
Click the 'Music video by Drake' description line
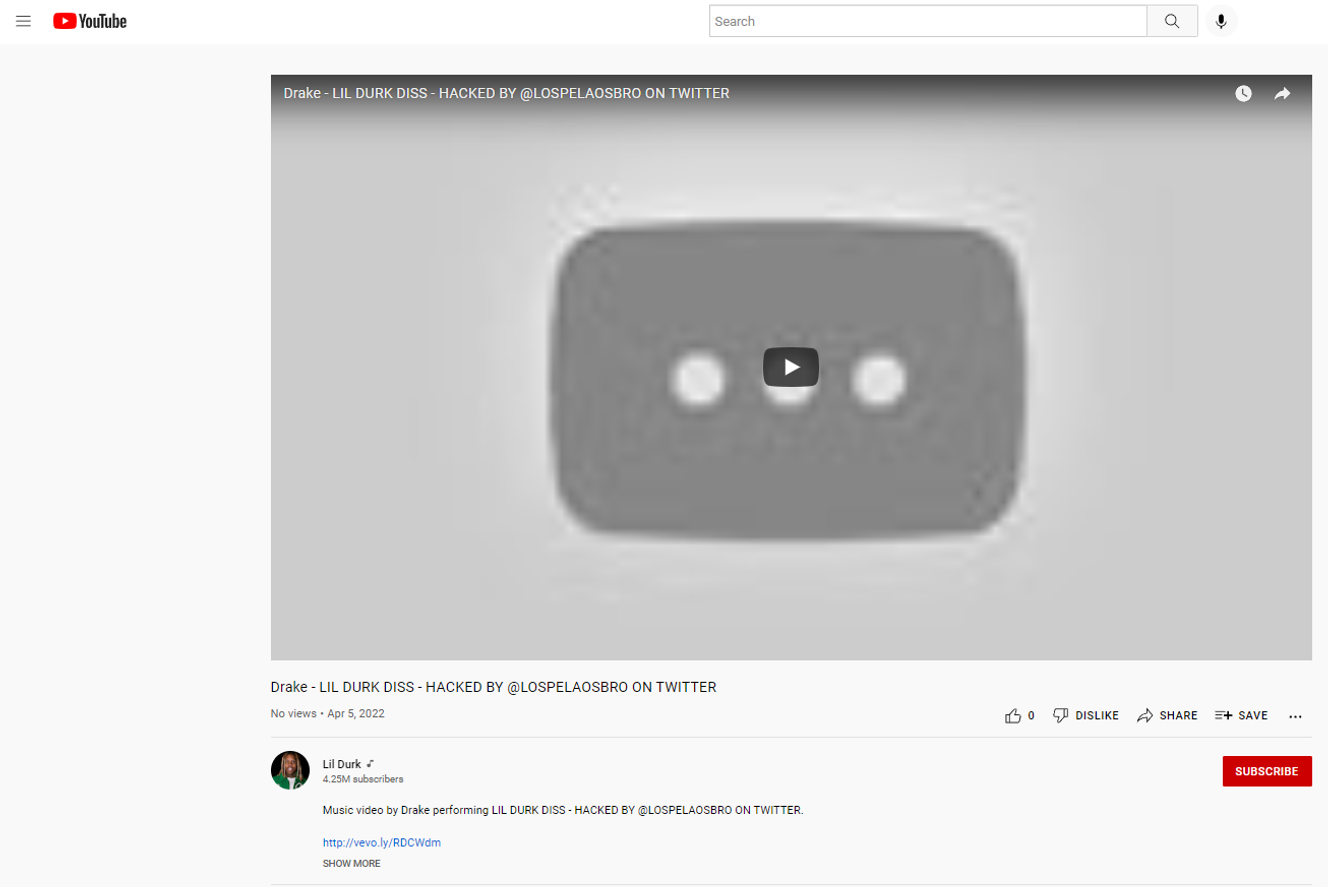click(563, 810)
